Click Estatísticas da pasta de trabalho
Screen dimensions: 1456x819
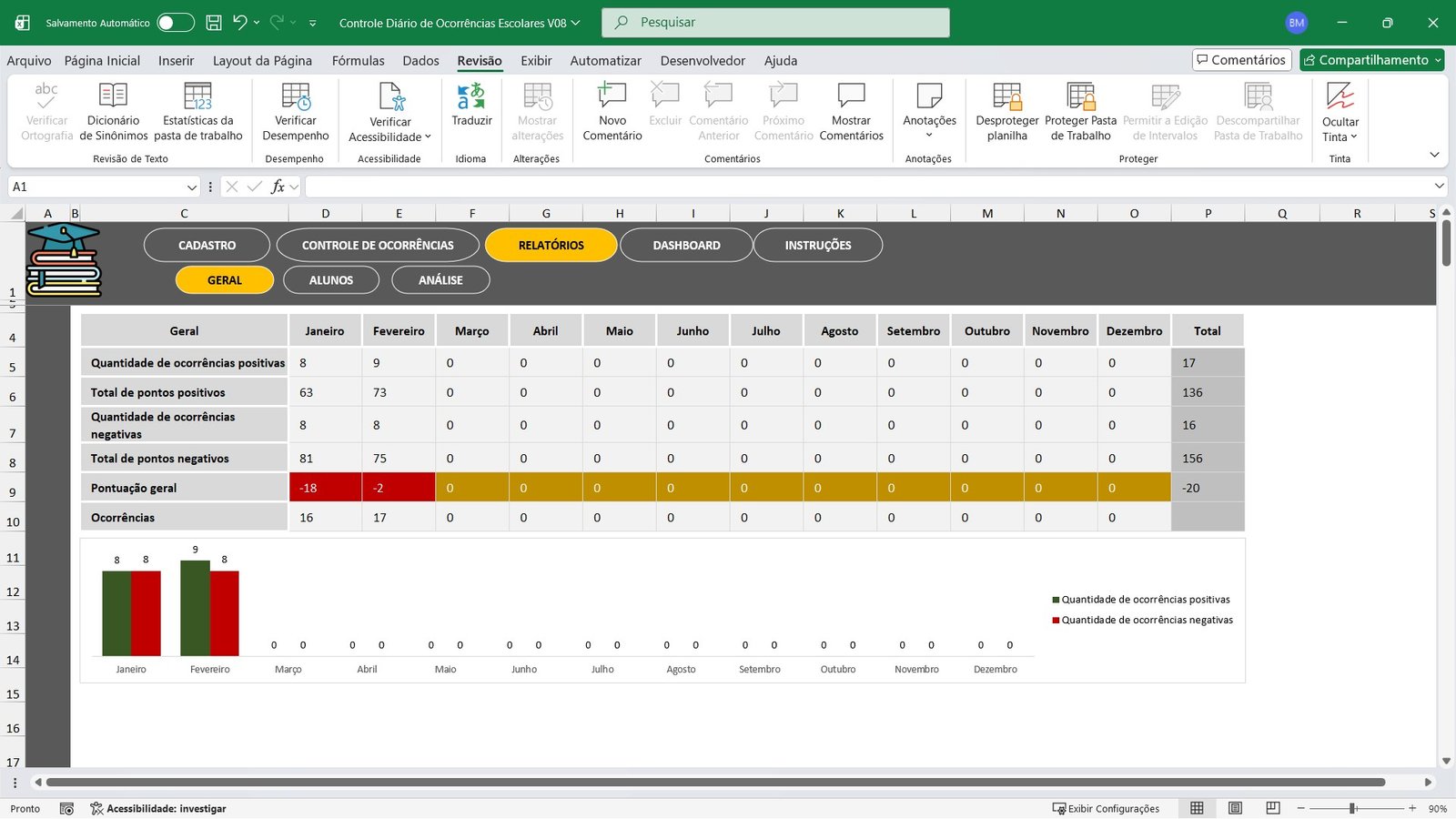[197, 111]
